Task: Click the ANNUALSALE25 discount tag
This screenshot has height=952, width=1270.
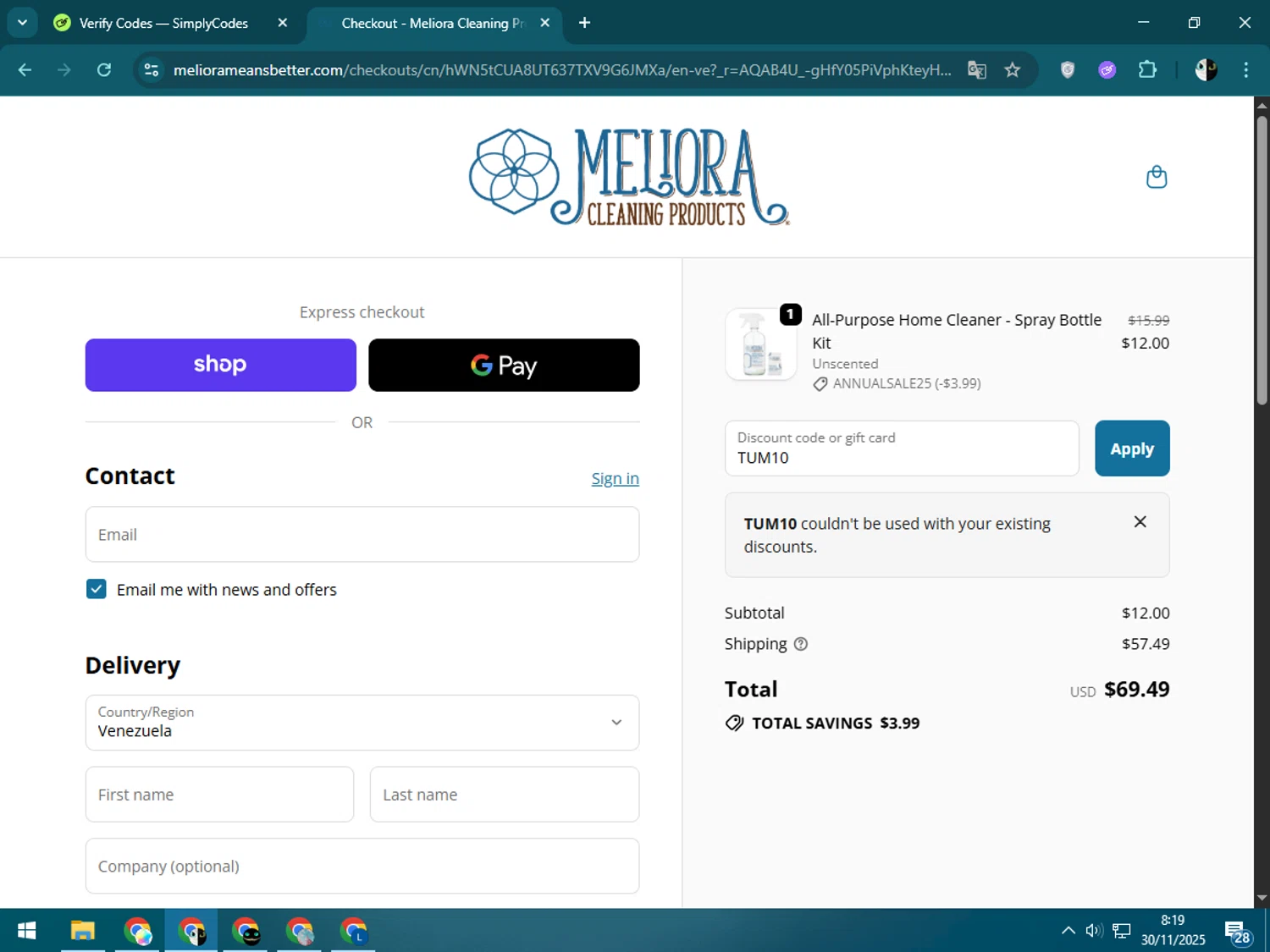Action: point(897,383)
